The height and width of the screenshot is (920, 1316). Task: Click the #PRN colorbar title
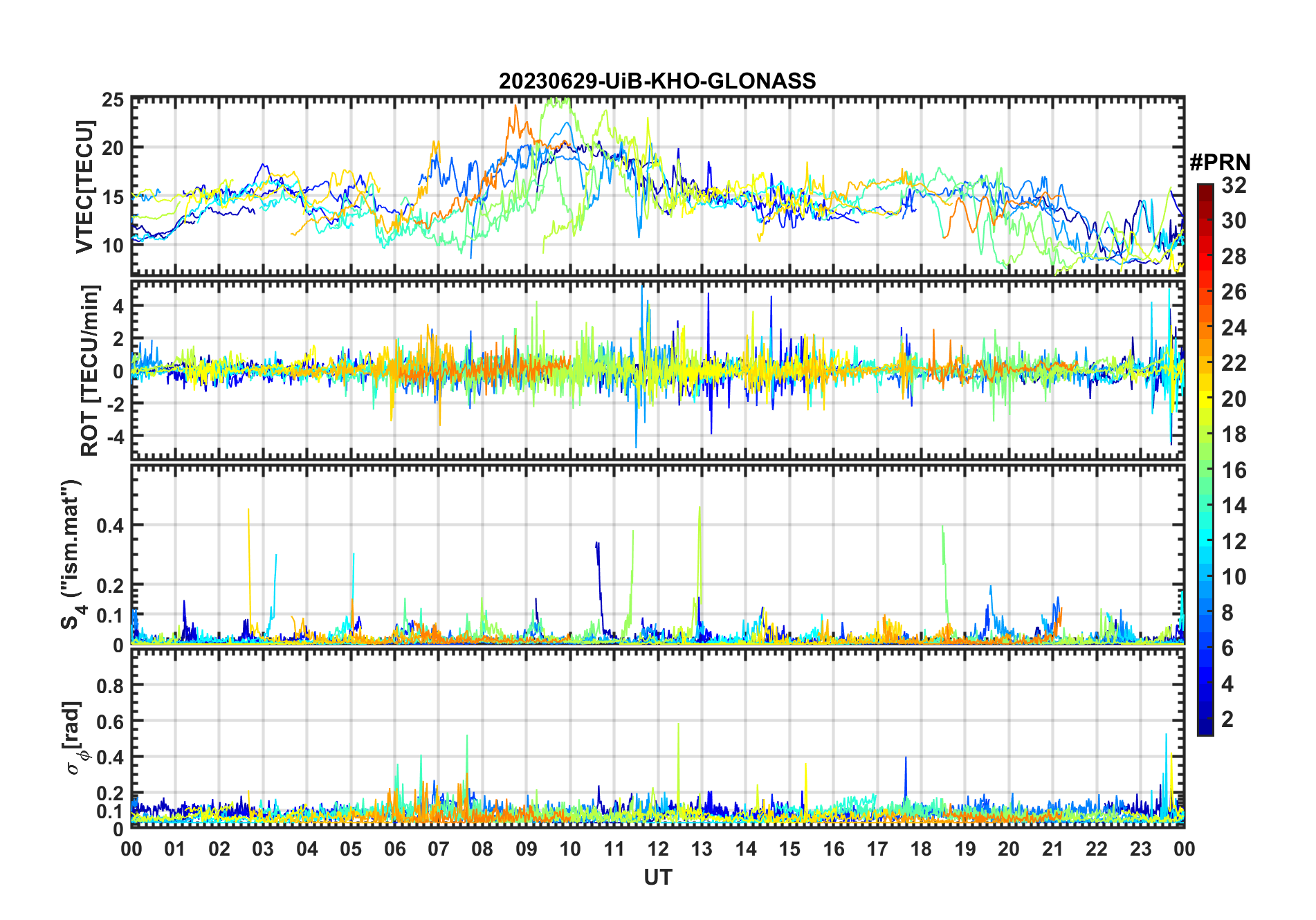(1220, 163)
